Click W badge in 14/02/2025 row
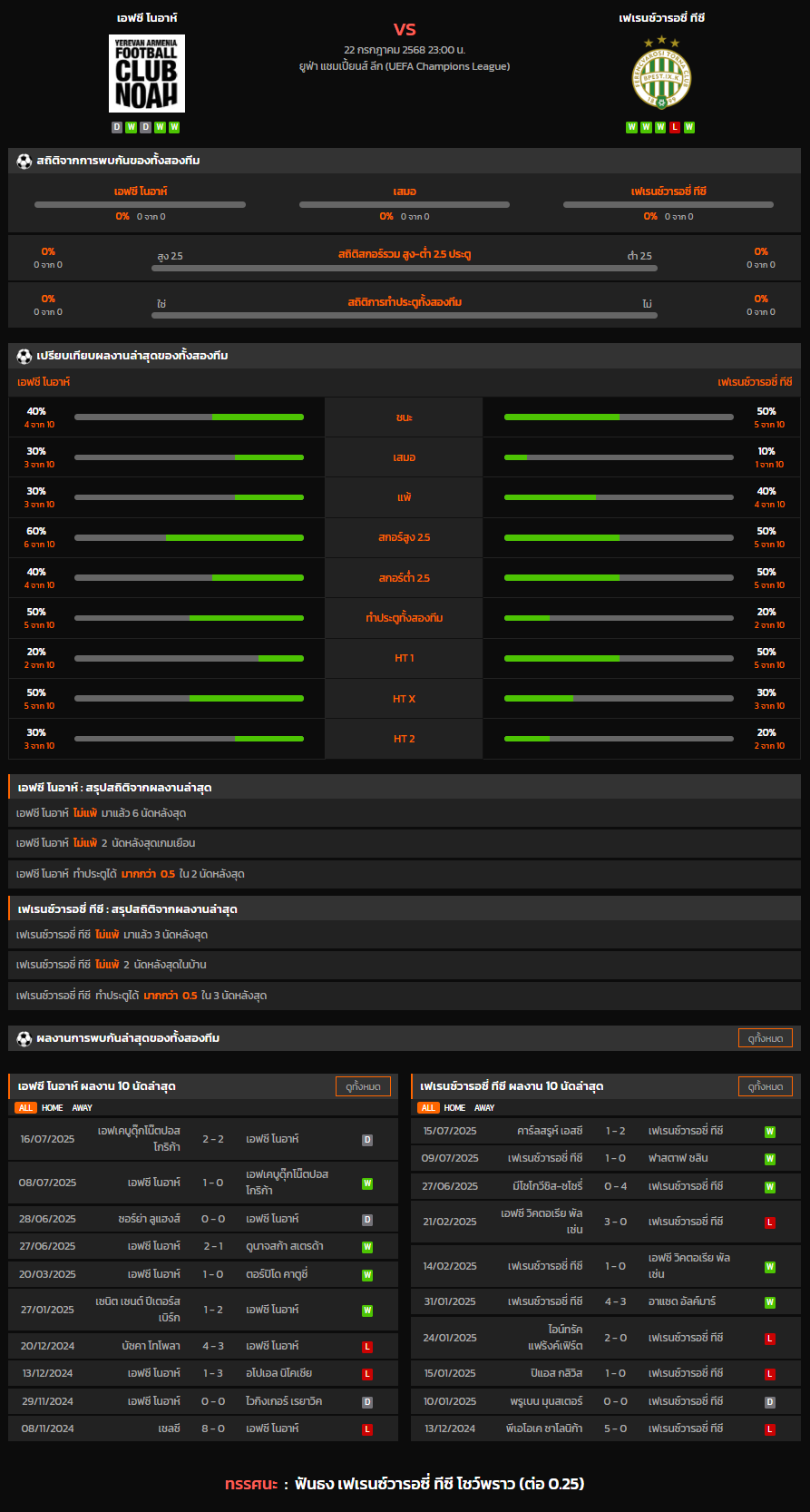 pyautogui.click(x=770, y=1267)
